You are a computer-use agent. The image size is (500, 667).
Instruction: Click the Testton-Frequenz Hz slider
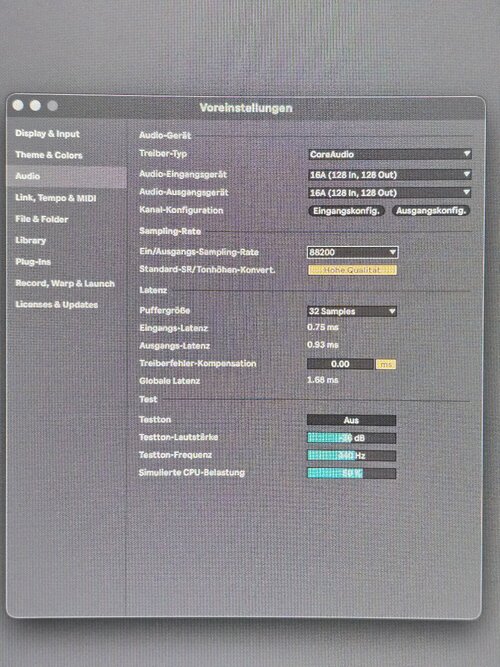(x=351, y=456)
